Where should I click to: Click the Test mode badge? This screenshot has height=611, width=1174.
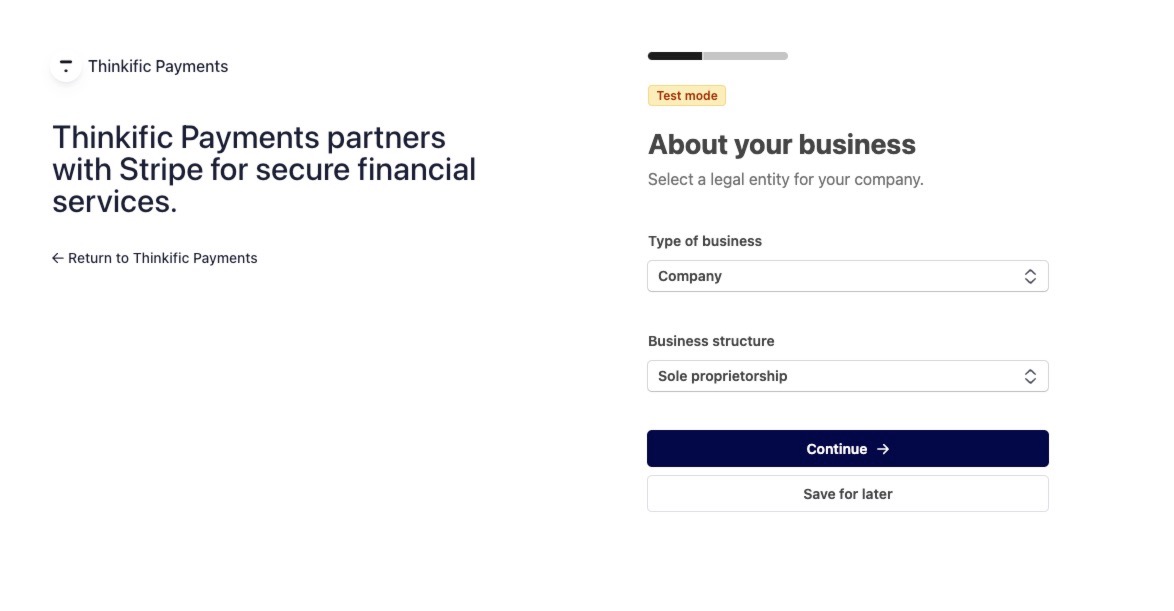pyautogui.click(x=687, y=95)
